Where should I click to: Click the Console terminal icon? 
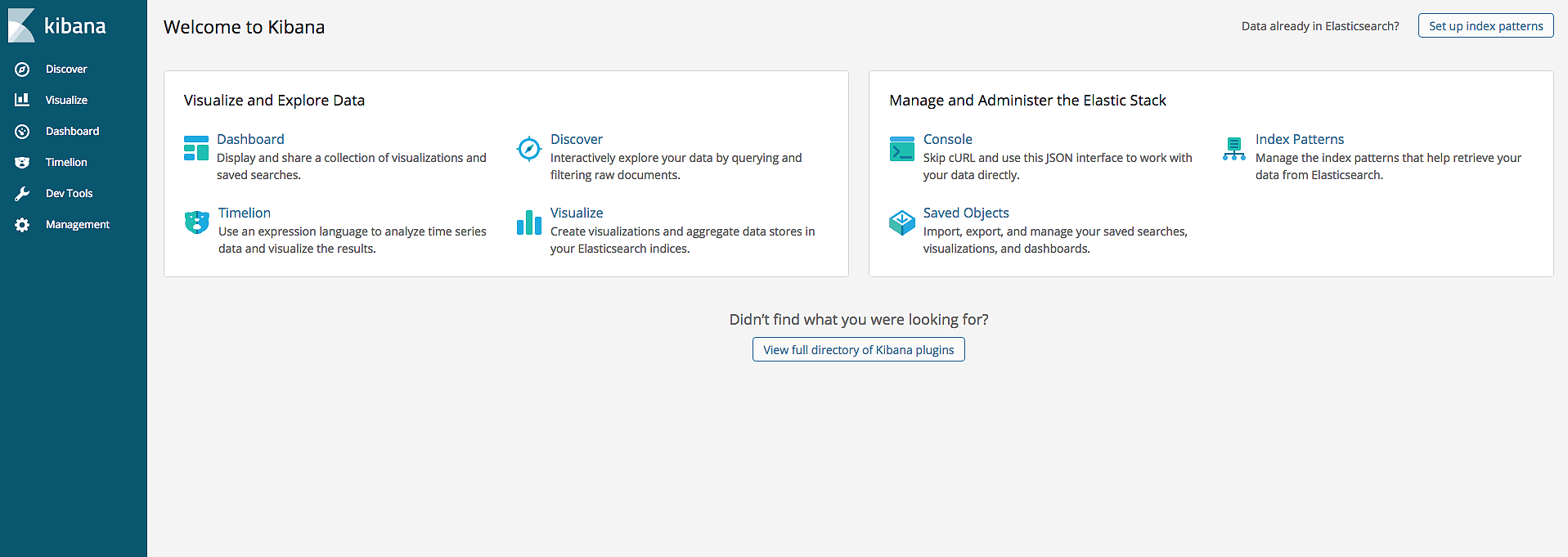902,149
